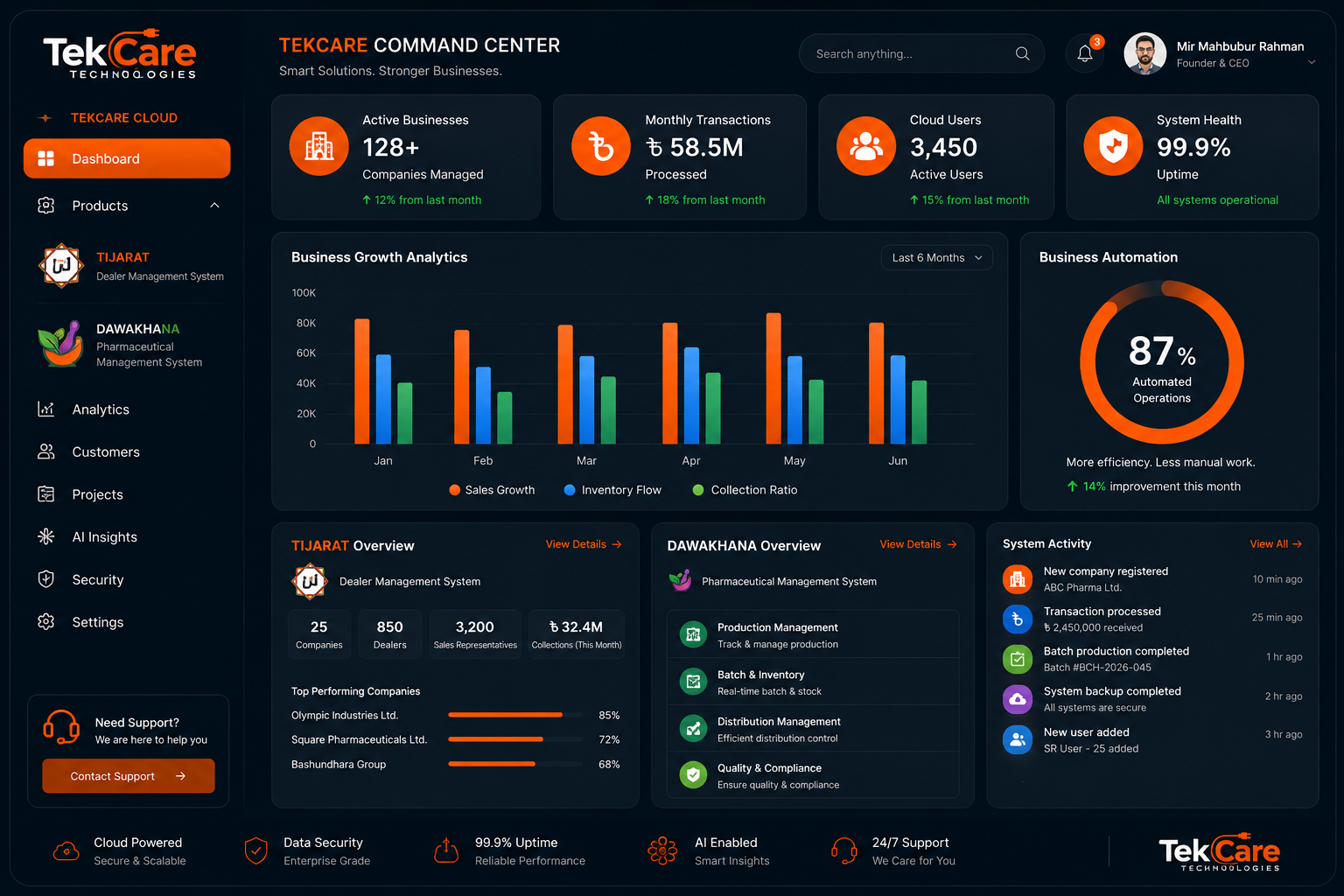This screenshot has width=1344, height=896.
Task: Toggle the Inventory Flow legend series
Action: (612, 490)
